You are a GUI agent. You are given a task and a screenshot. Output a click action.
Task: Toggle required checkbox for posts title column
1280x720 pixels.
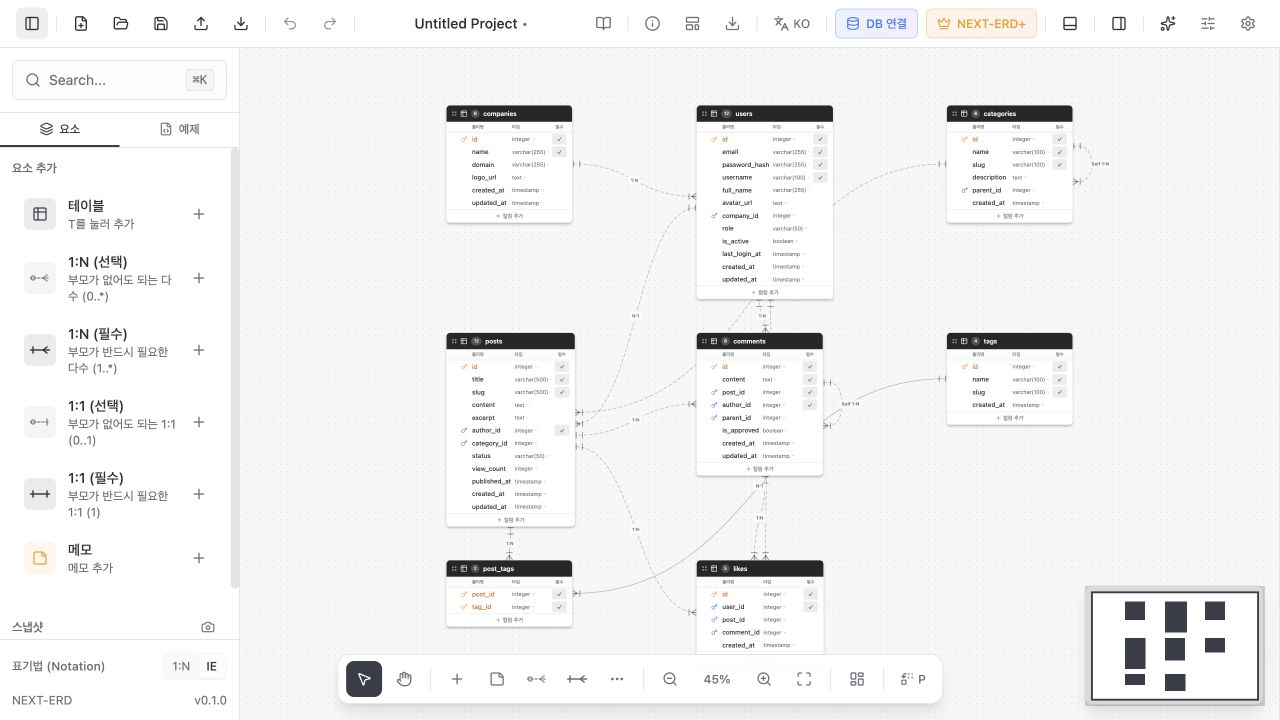pyautogui.click(x=562, y=380)
